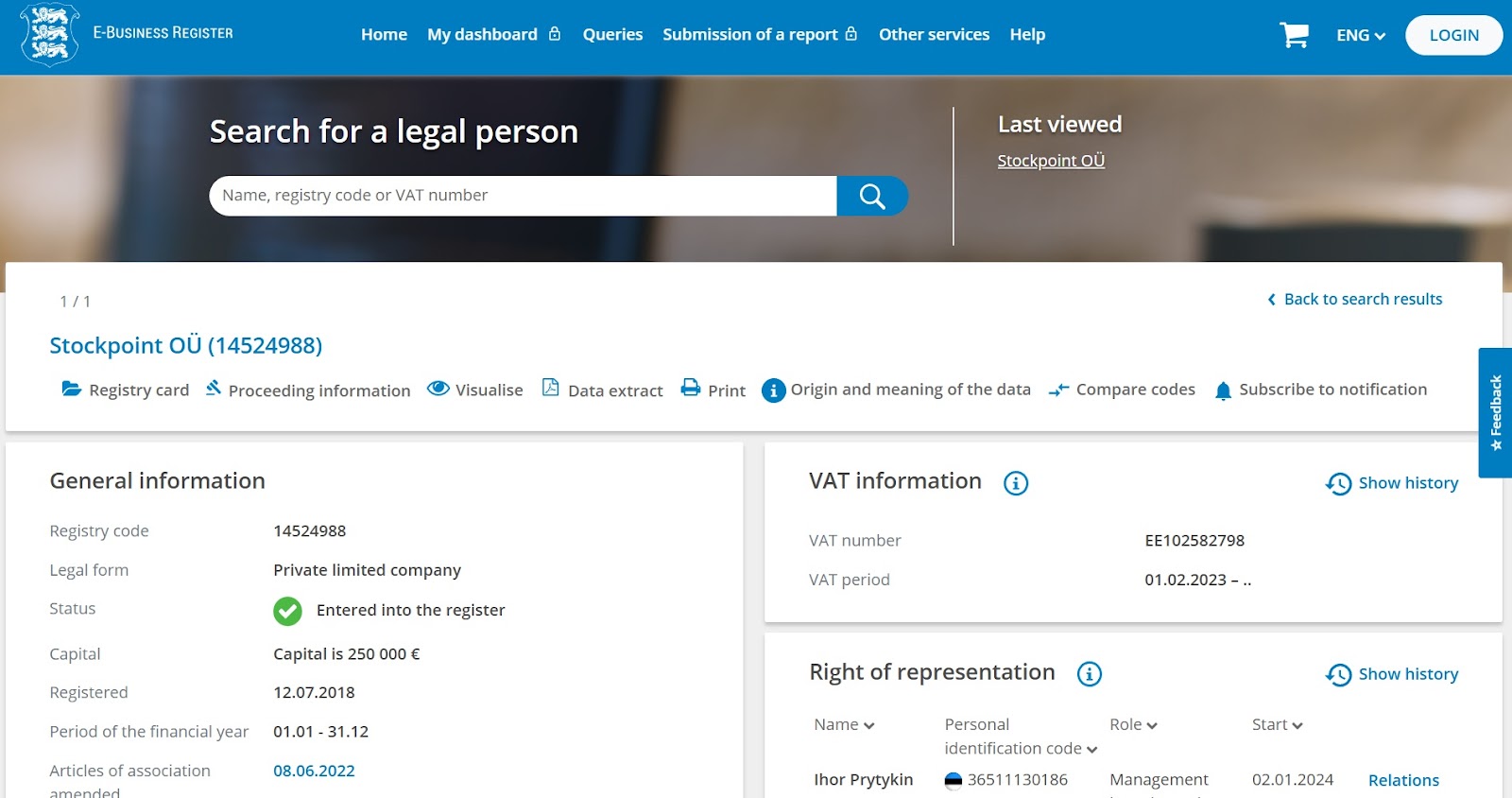The width and height of the screenshot is (1512, 798).
Task: Click Show history text in VAT information
Action: point(1408,483)
